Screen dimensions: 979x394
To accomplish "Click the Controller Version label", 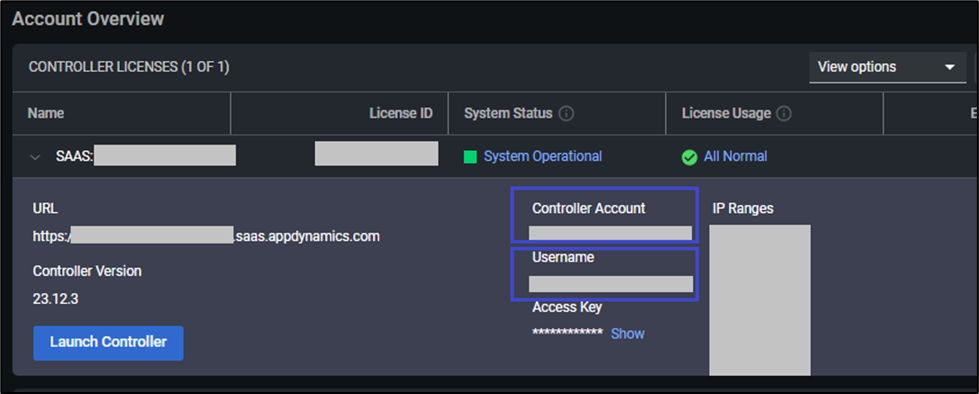I will click(87, 272).
